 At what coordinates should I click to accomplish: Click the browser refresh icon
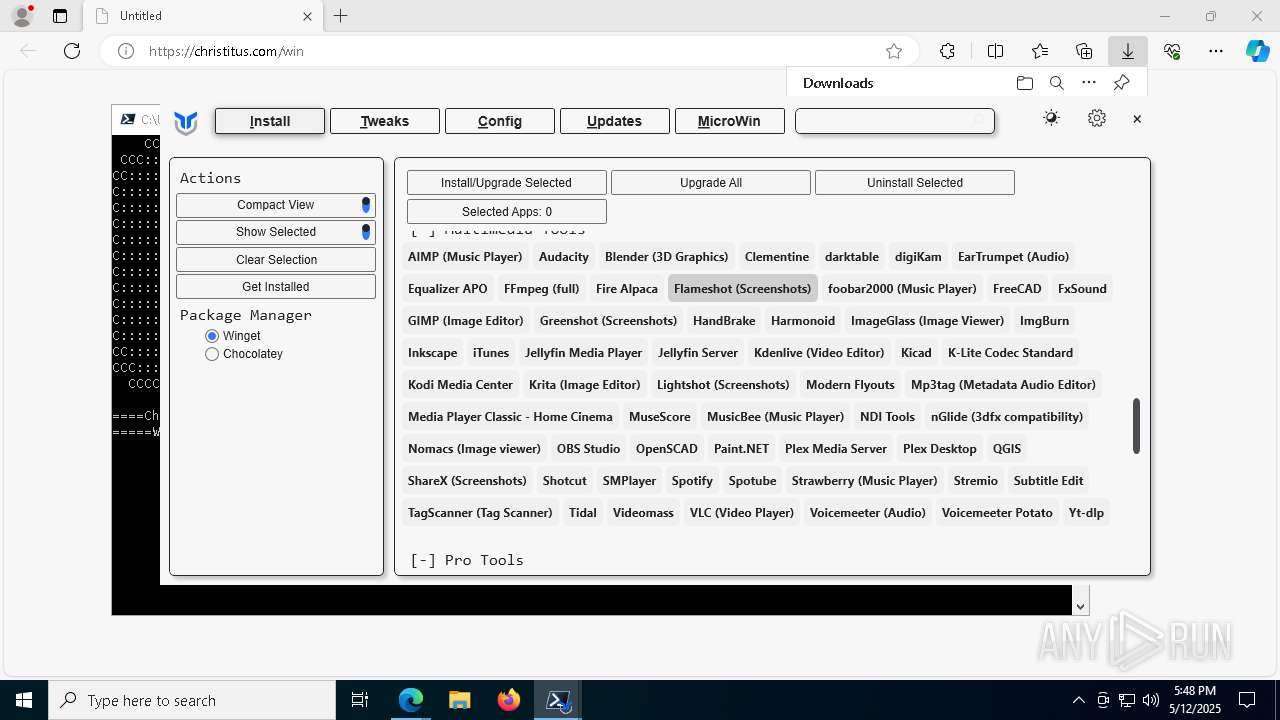72,51
